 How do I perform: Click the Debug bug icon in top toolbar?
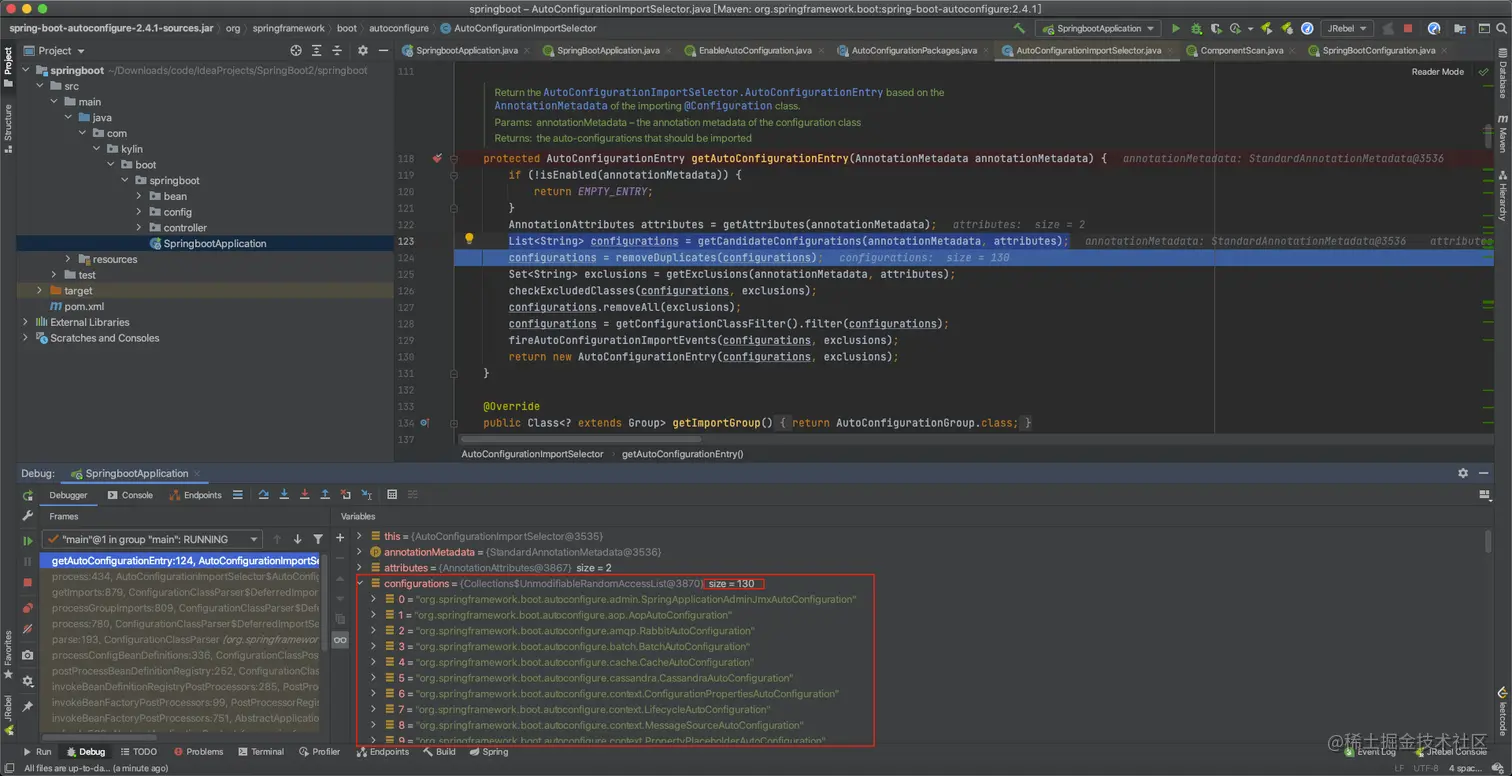click(x=1196, y=29)
